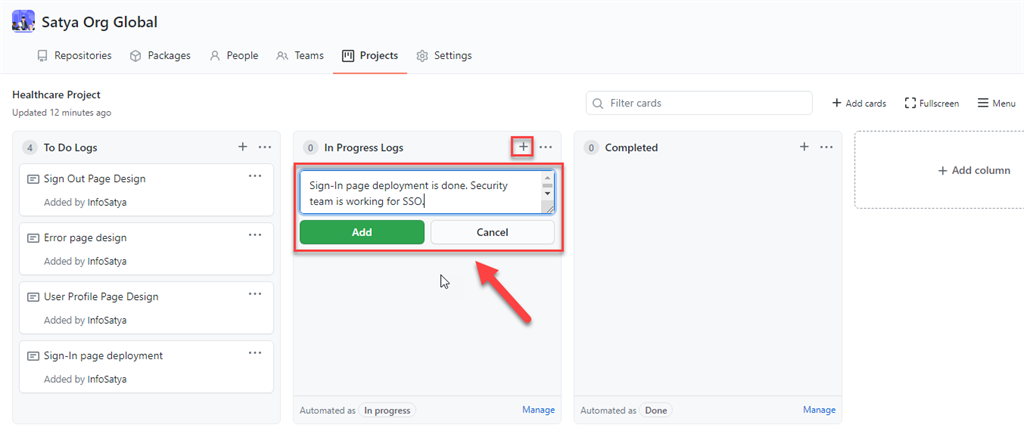Click note icon on Error page design card

click(33, 238)
